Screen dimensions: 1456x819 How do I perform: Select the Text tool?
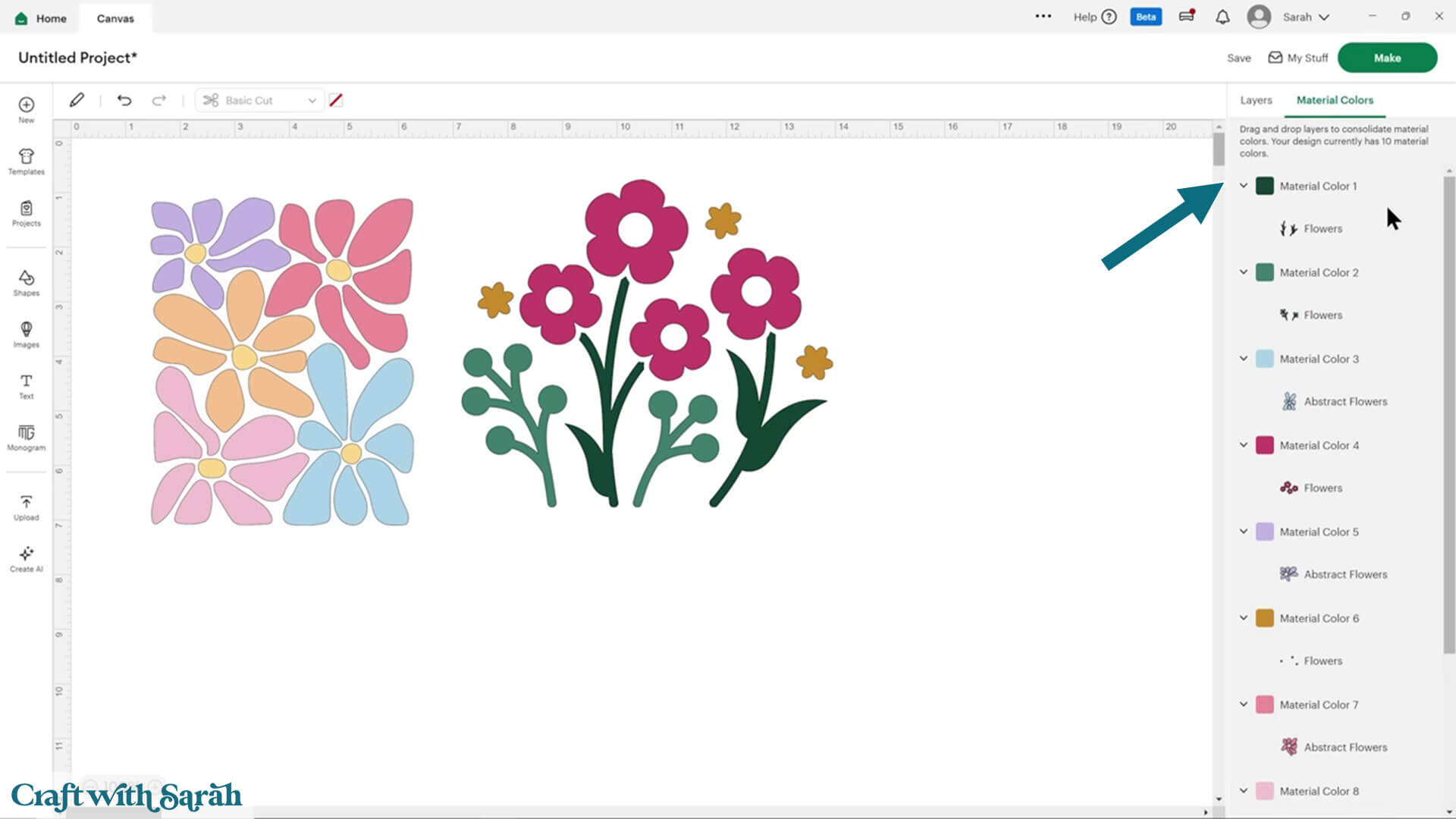coord(26,385)
